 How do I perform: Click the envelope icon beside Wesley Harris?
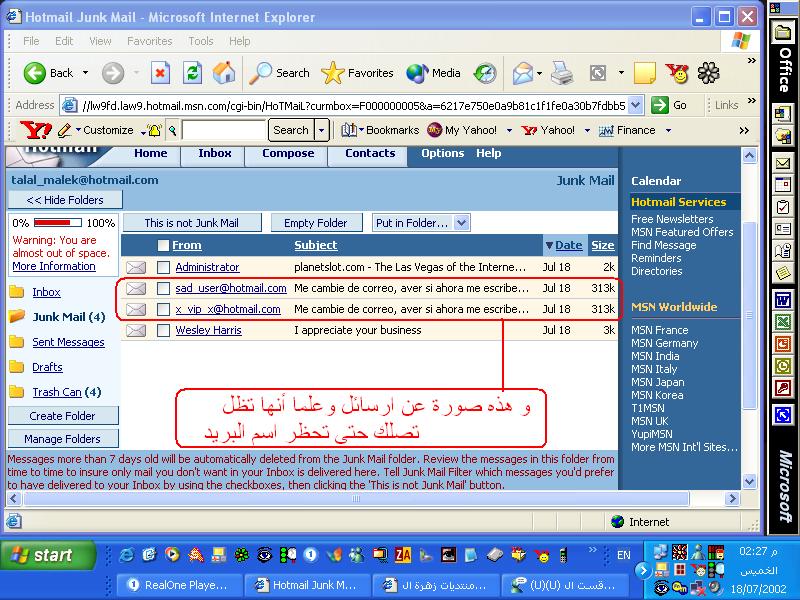coord(136,330)
